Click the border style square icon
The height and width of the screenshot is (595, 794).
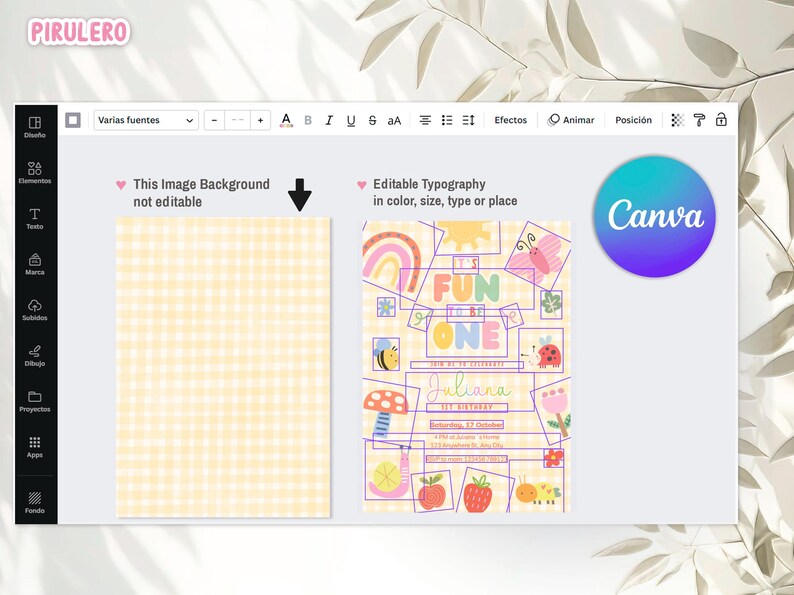coord(73,120)
